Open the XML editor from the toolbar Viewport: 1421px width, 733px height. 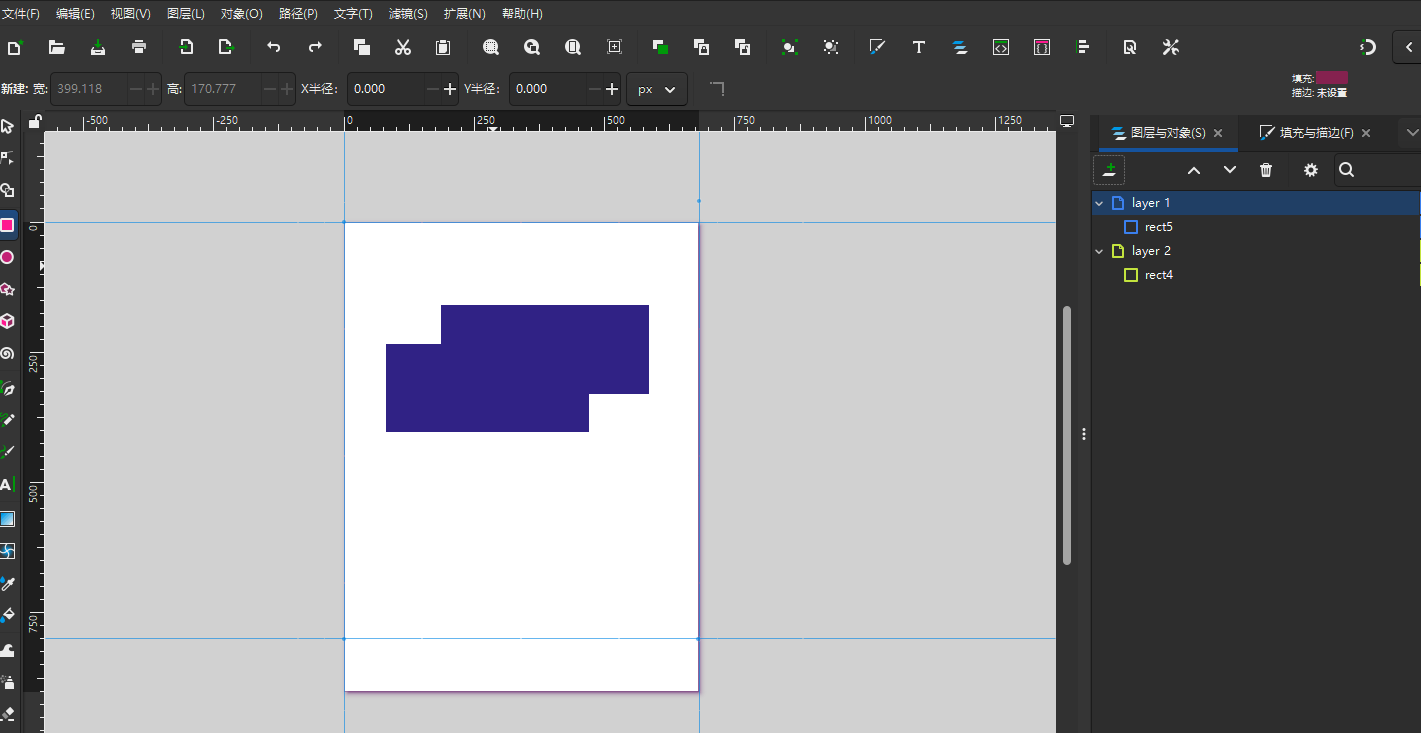(x=1000, y=47)
